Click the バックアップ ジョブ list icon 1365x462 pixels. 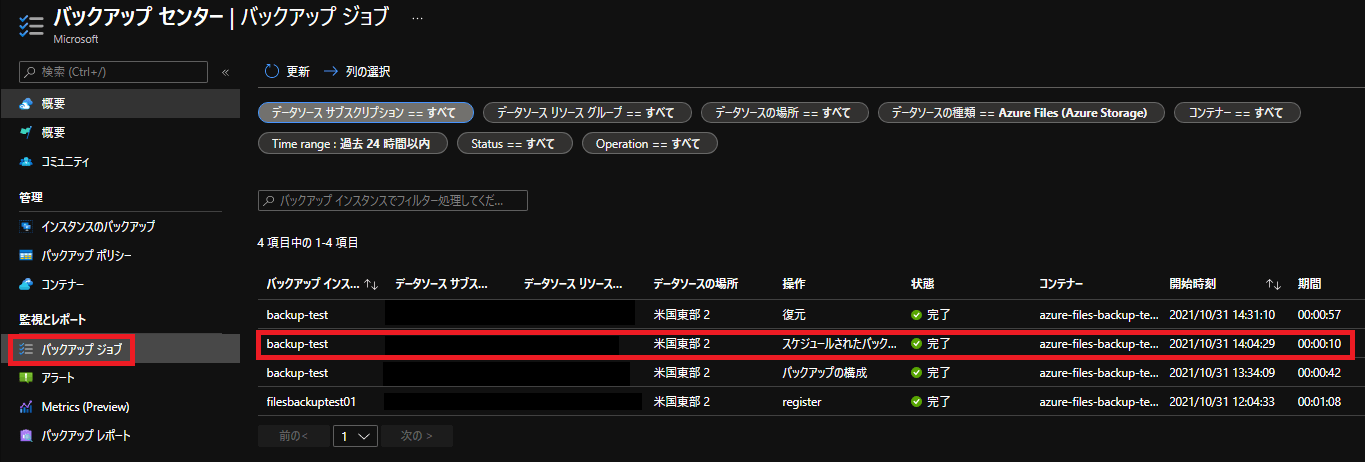26,349
